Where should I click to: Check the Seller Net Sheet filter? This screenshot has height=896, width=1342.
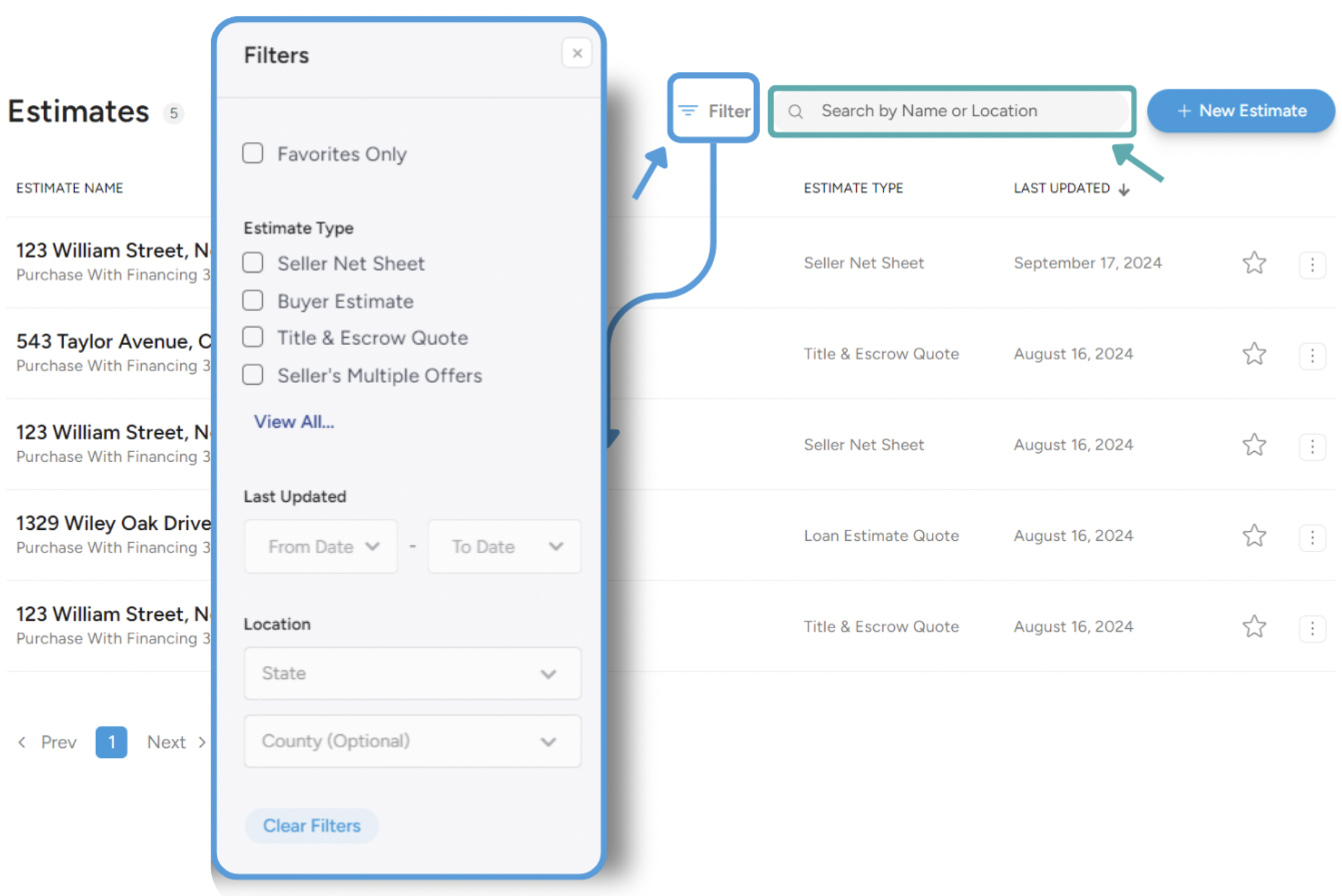point(253,263)
